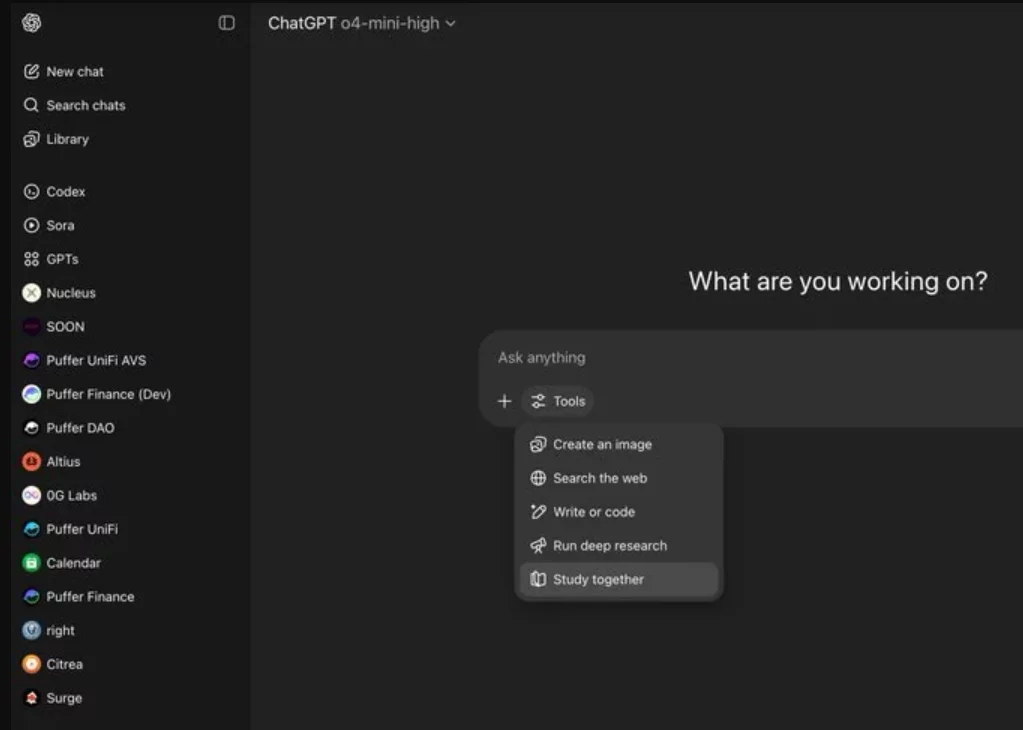1023x730 pixels.
Task: Click the 0G Labs avatar icon
Action: point(31,495)
